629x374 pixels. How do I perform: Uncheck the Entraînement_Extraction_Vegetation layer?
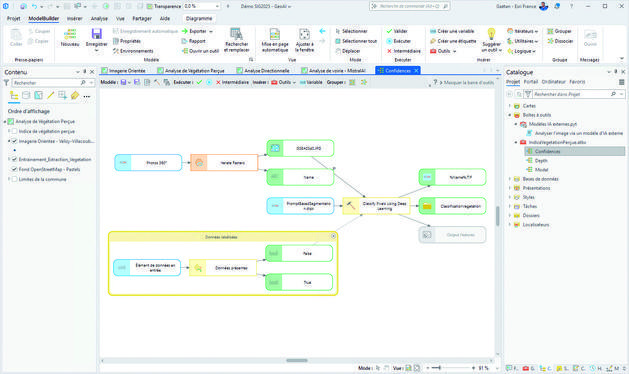14,159
